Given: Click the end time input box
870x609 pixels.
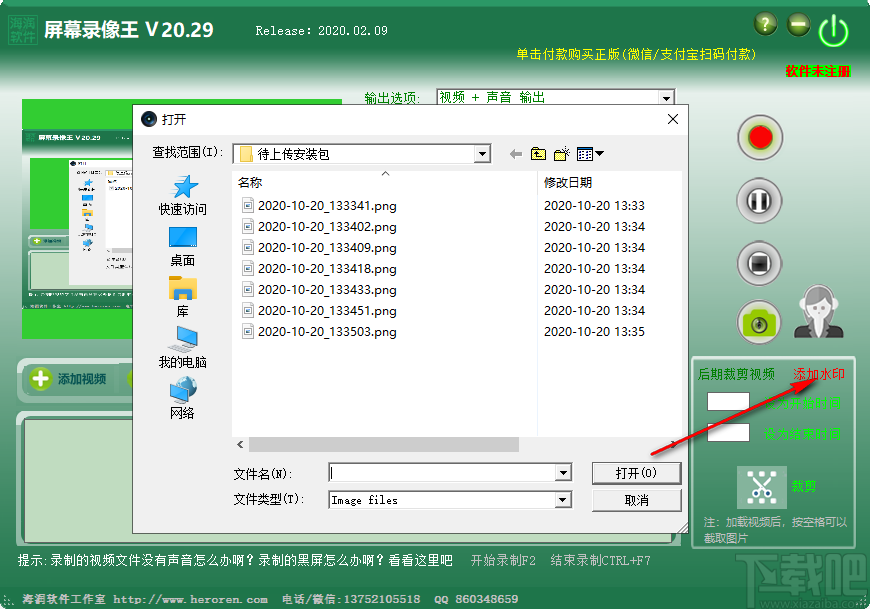Looking at the screenshot, I should tap(729, 433).
